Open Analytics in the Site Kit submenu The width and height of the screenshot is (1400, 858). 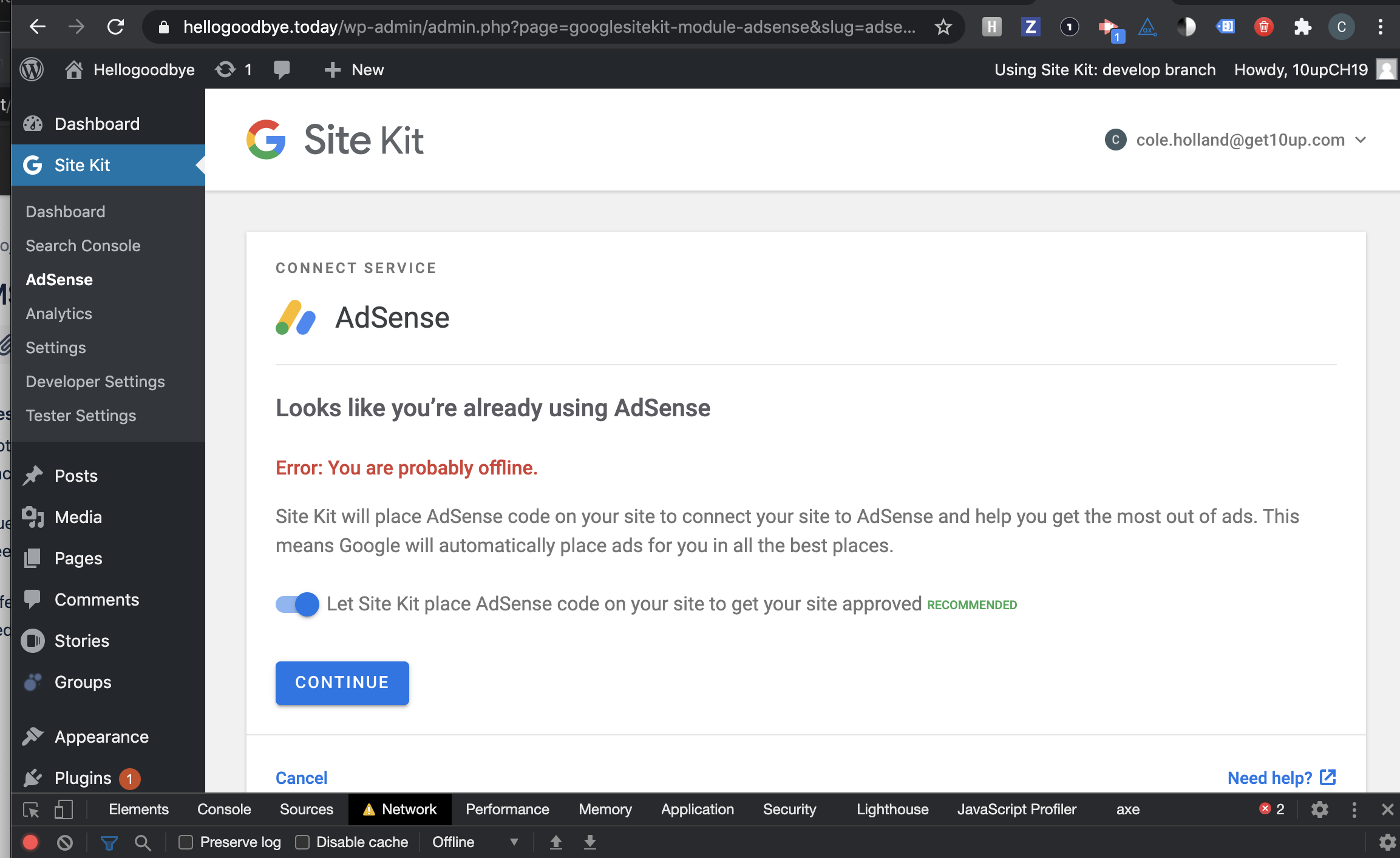click(x=58, y=314)
